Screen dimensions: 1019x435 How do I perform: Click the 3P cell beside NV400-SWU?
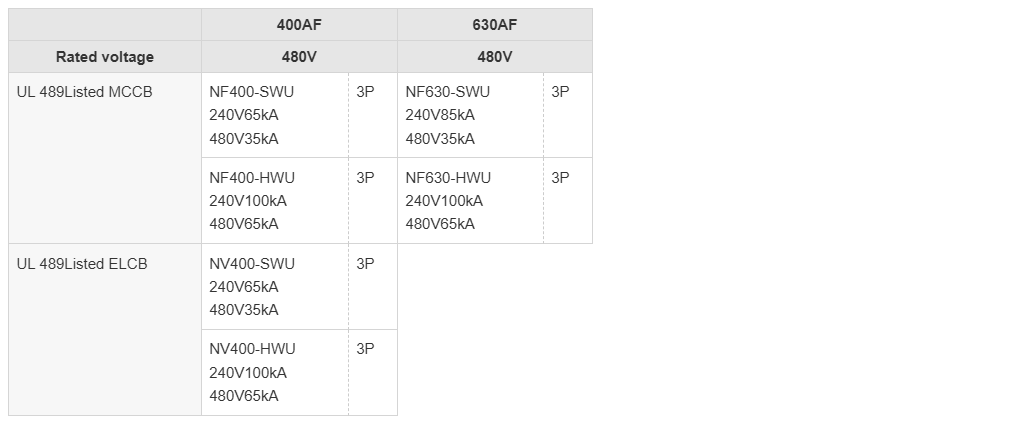[x=372, y=287]
